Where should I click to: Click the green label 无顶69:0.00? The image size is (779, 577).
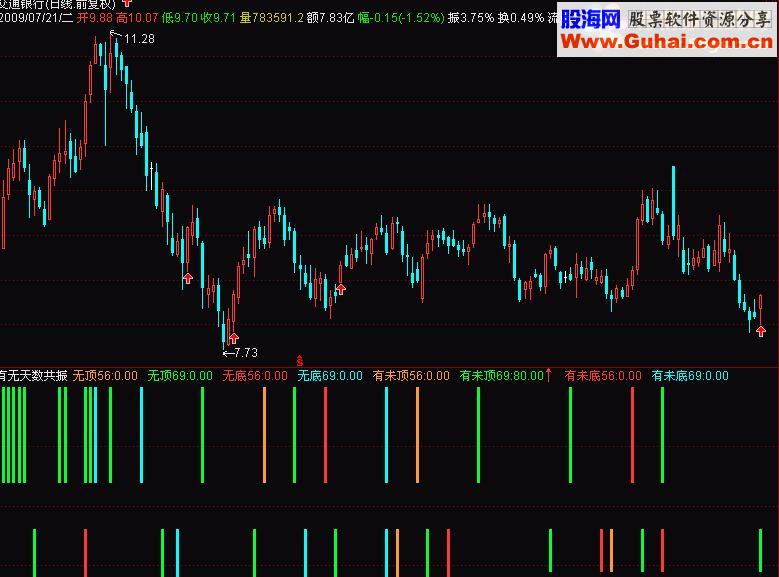180,376
